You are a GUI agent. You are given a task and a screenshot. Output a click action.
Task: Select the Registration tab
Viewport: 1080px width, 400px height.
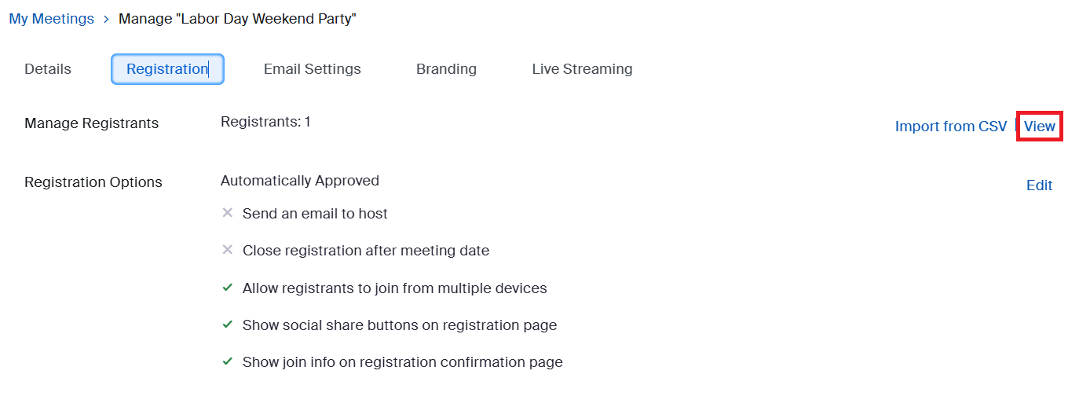tap(167, 69)
